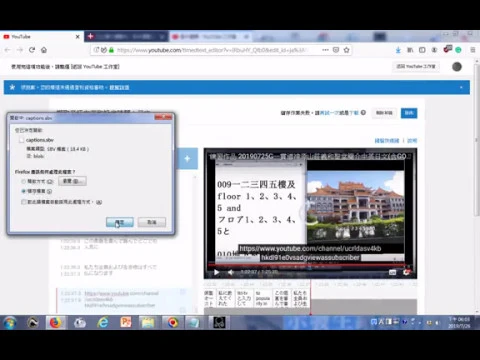Open the Windows Start orb
480x360 pixels.
(x=10, y=322)
